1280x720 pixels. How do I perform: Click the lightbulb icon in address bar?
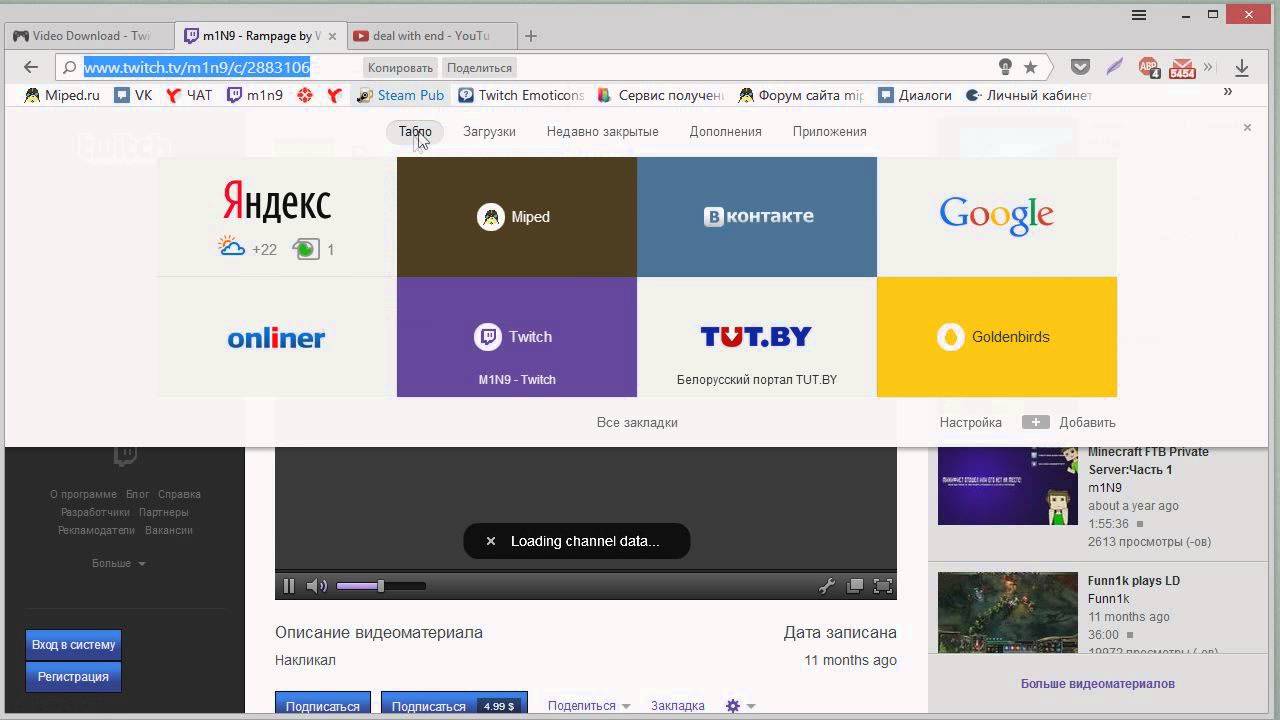[x=1005, y=67]
